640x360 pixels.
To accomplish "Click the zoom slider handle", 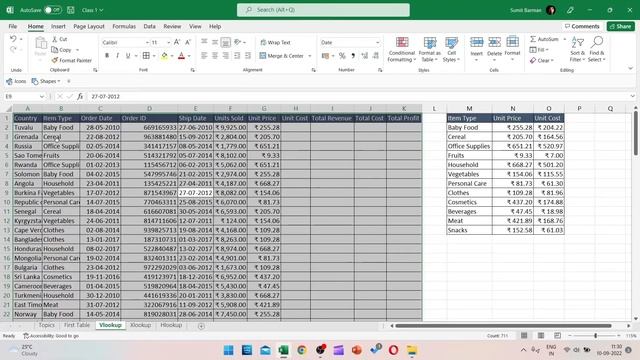I will [x=596, y=336].
